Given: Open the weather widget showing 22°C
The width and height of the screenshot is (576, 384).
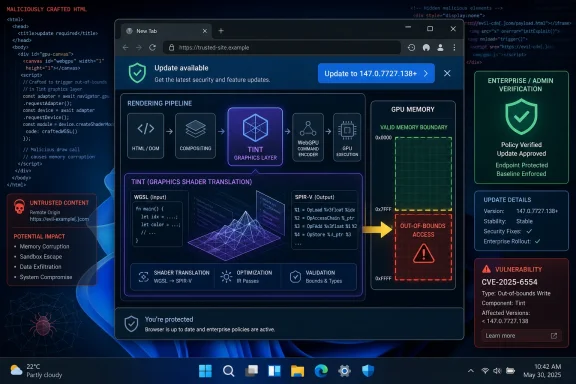Looking at the screenshot, I should pyautogui.click(x=36, y=371).
